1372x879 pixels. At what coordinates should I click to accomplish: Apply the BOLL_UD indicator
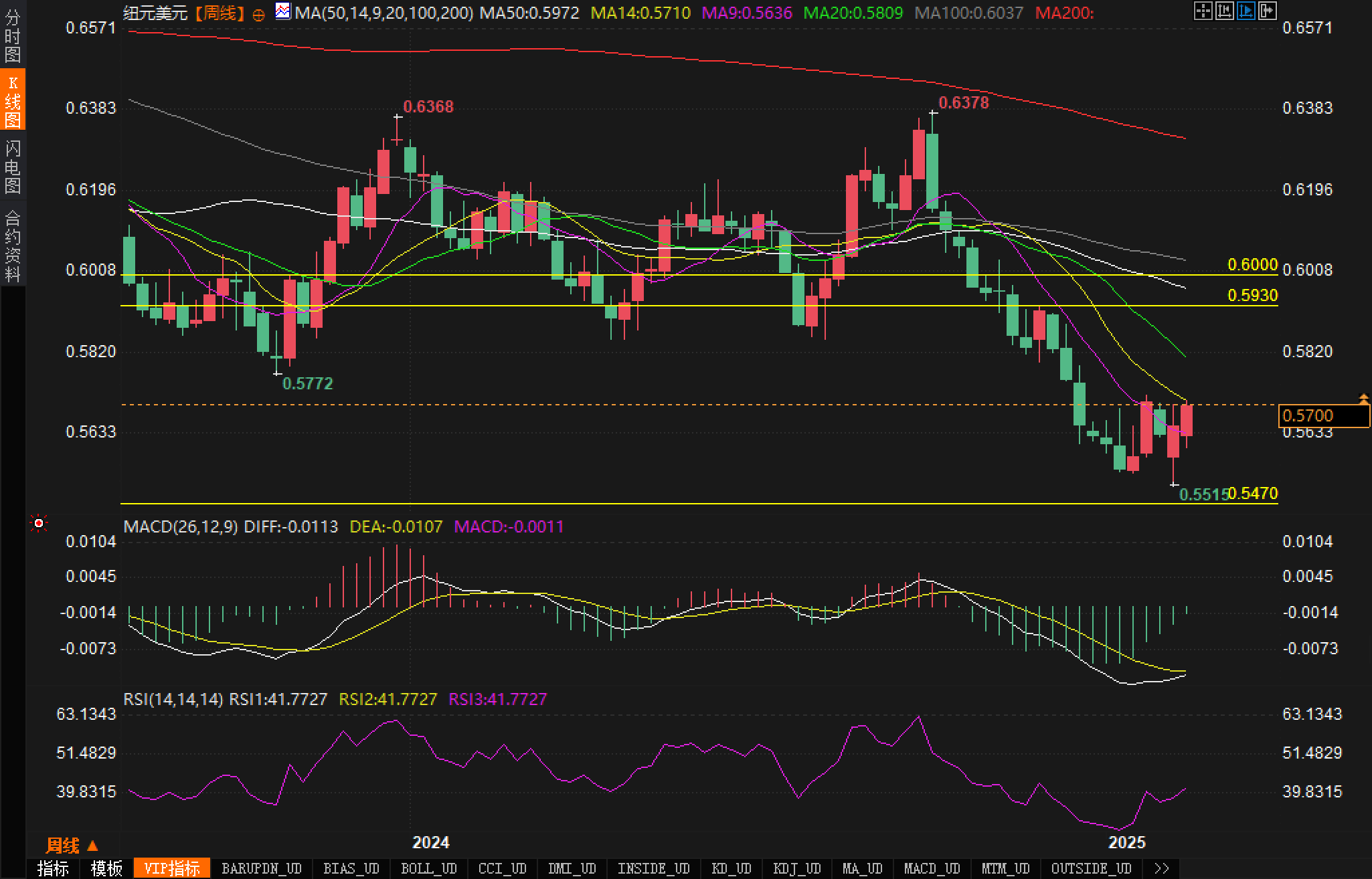pos(428,868)
